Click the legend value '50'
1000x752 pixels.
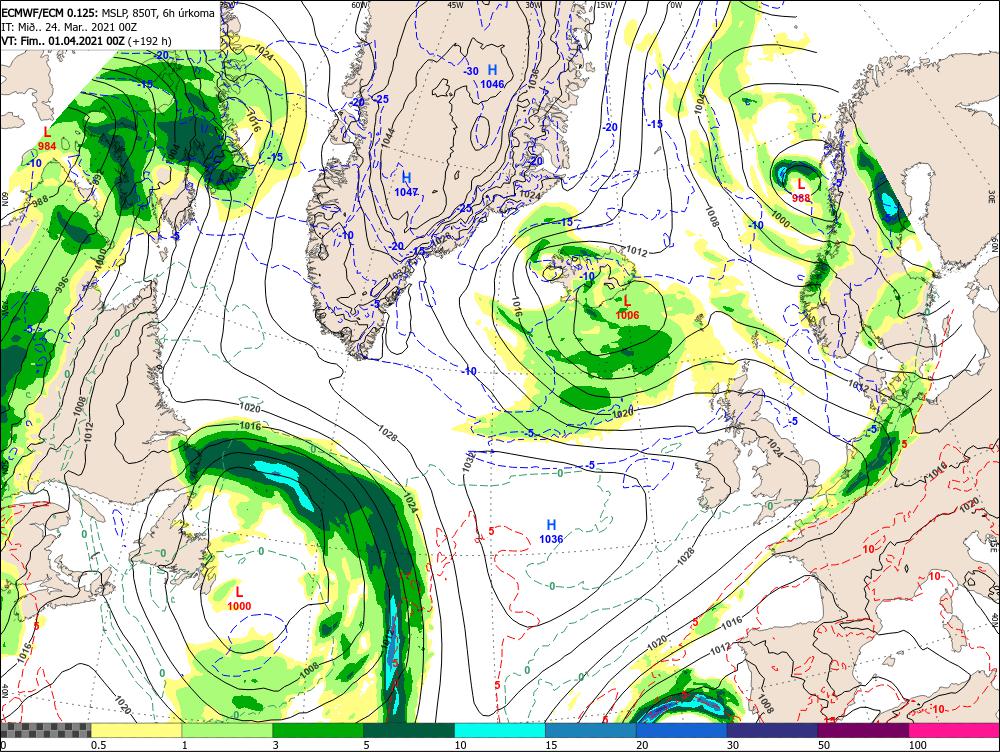point(824,745)
